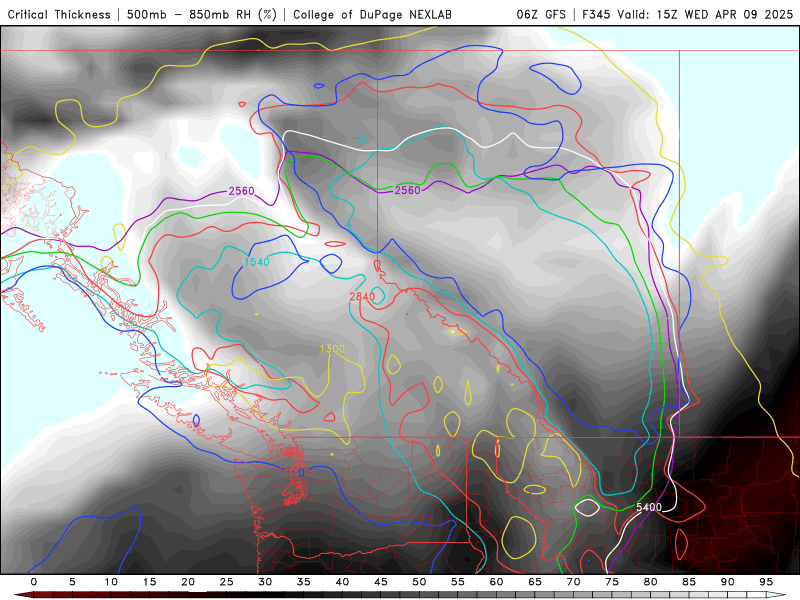Screen dimensions: 800x600
Task: Click the 0 value on the color scale
Action: point(34,582)
